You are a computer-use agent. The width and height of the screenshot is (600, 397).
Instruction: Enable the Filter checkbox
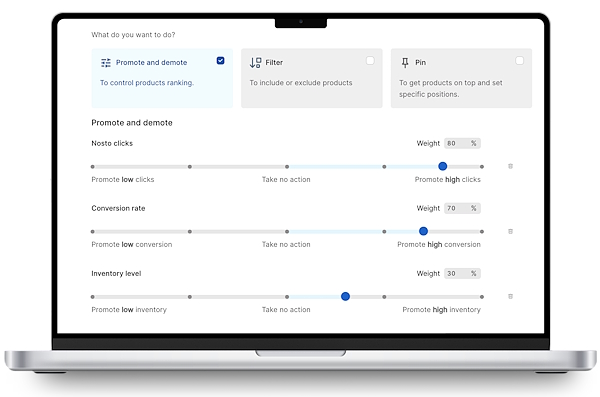(370, 60)
